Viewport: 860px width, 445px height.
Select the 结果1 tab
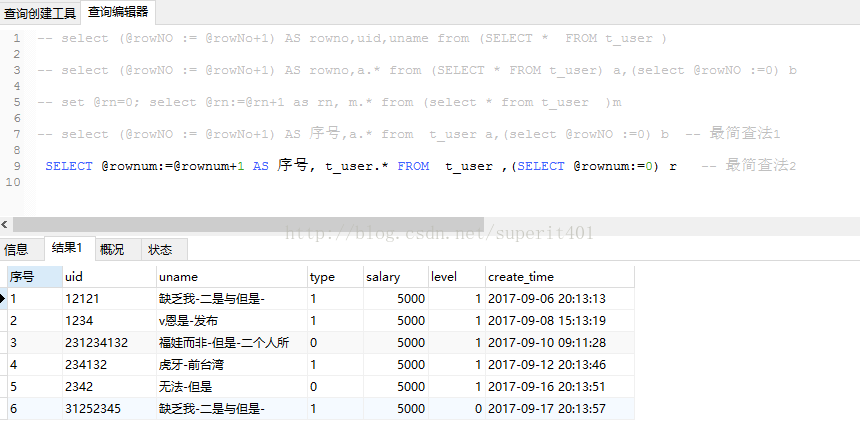[x=69, y=248]
